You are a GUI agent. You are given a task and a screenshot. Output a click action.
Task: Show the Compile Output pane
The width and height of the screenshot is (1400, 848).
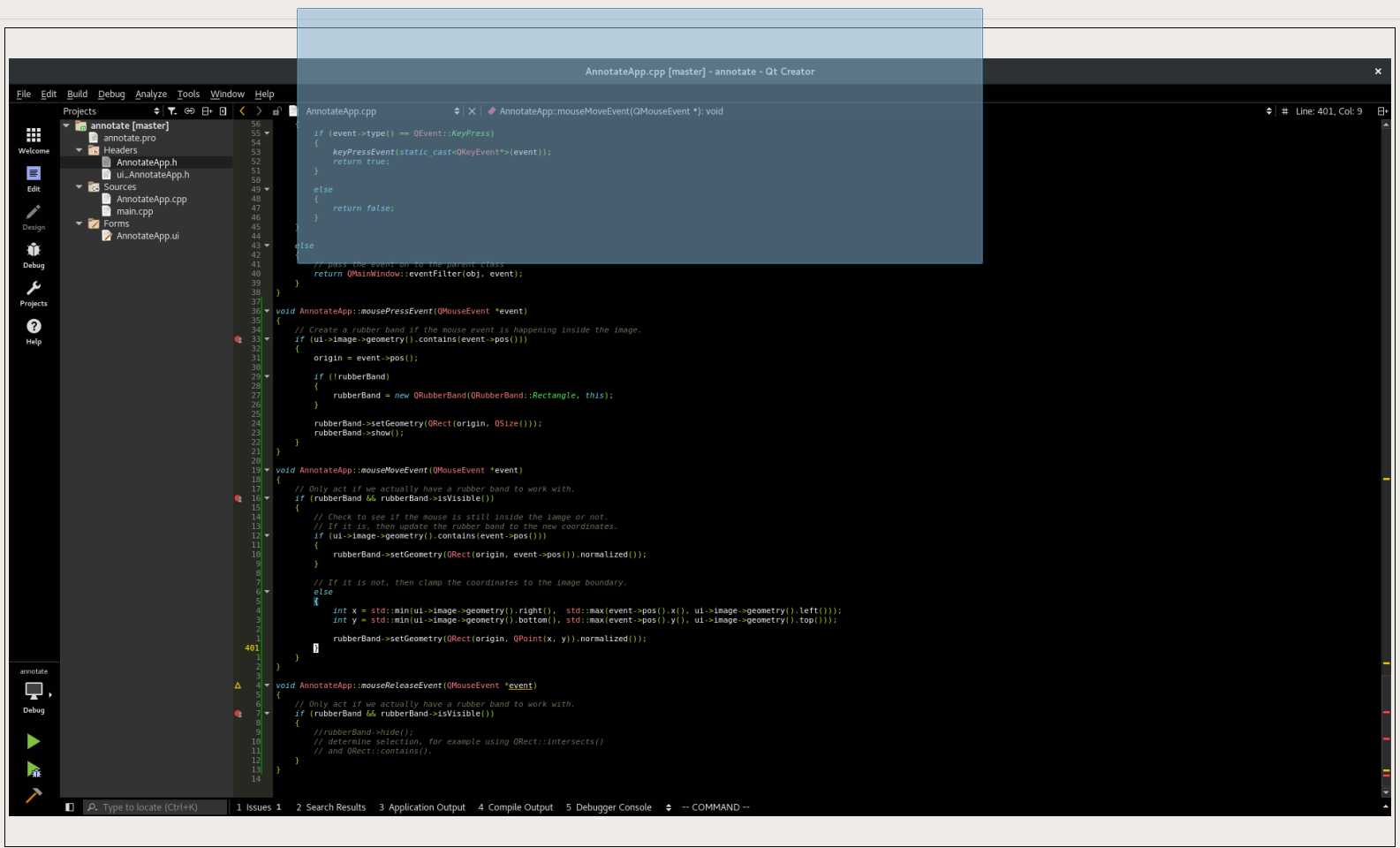tap(516, 807)
